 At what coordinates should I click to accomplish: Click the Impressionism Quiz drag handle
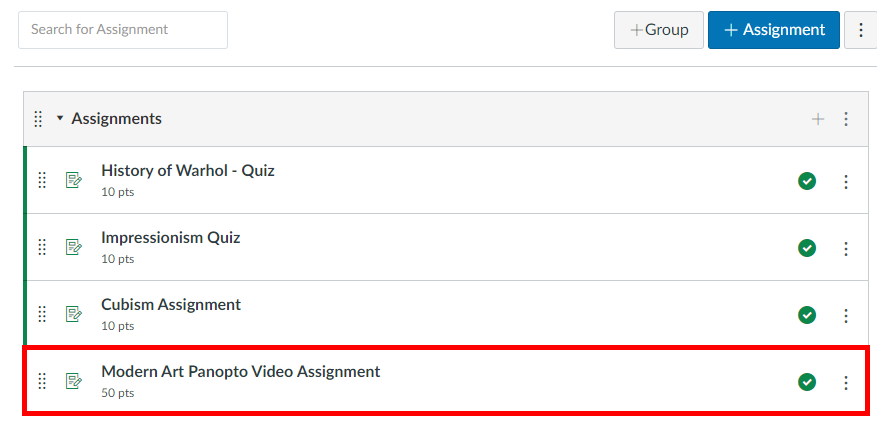pyautogui.click(x=42, y=247)
